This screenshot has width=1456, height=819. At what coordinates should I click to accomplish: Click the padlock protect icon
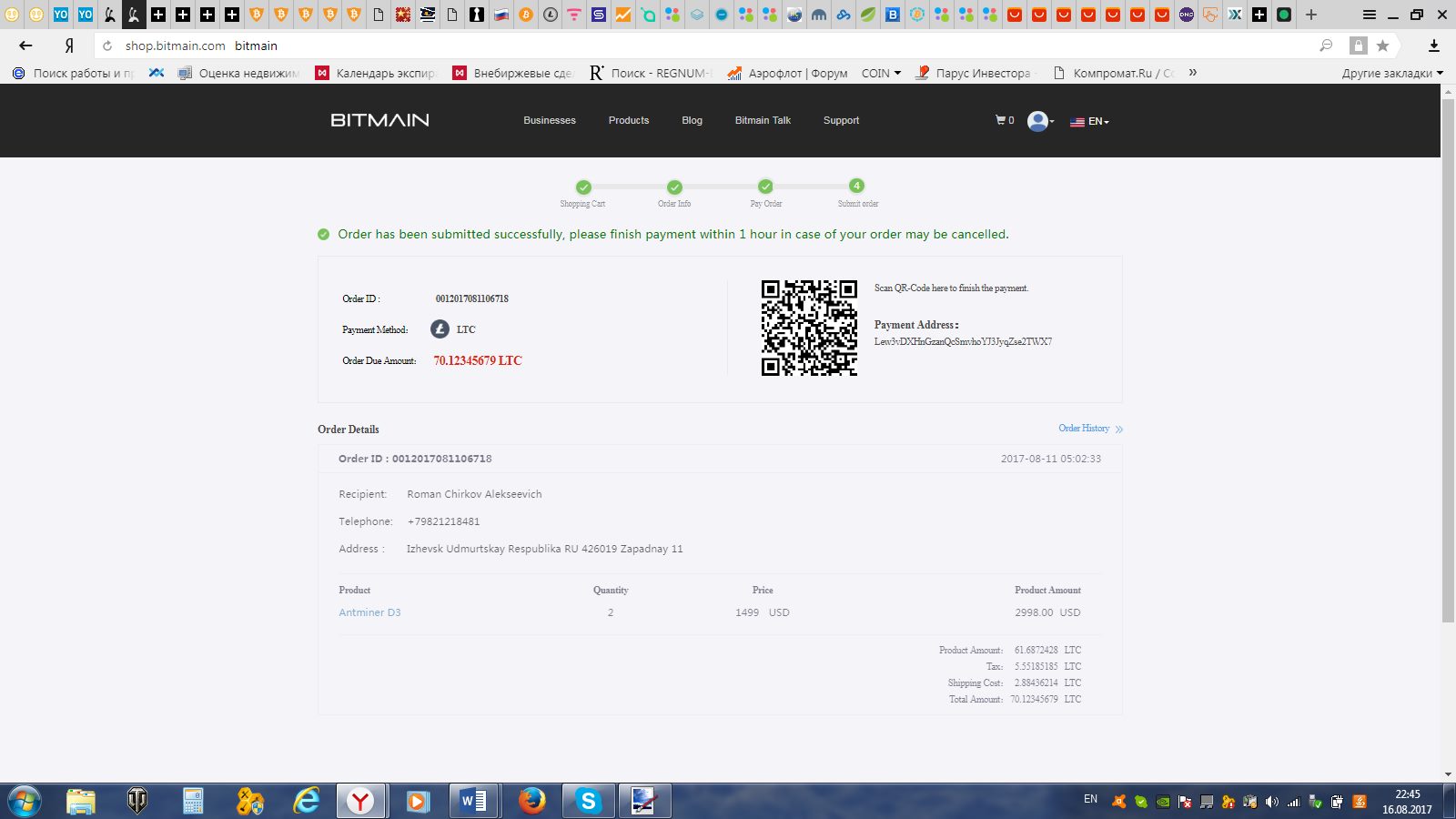(x=1358, y=45)
